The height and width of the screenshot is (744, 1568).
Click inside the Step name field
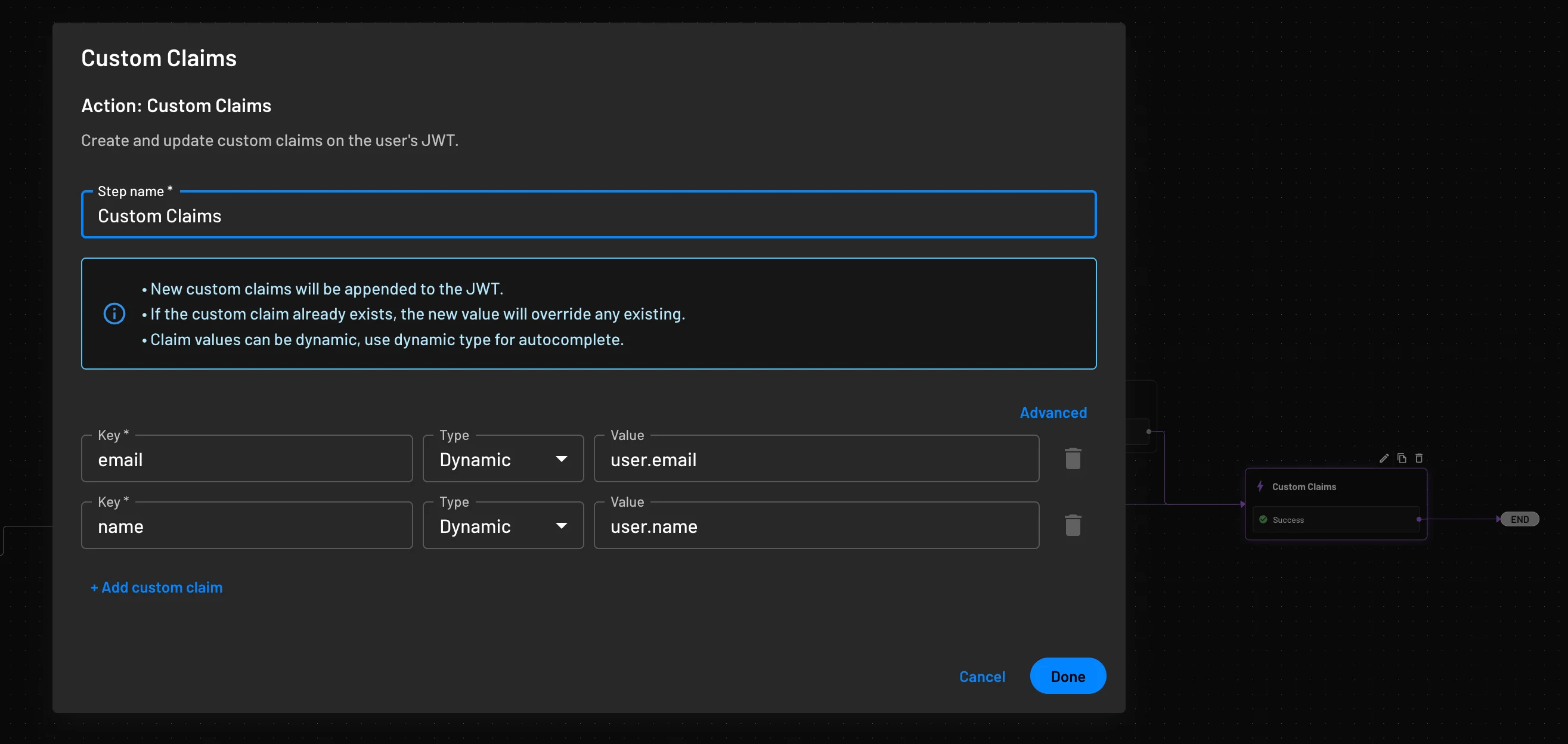426,215
